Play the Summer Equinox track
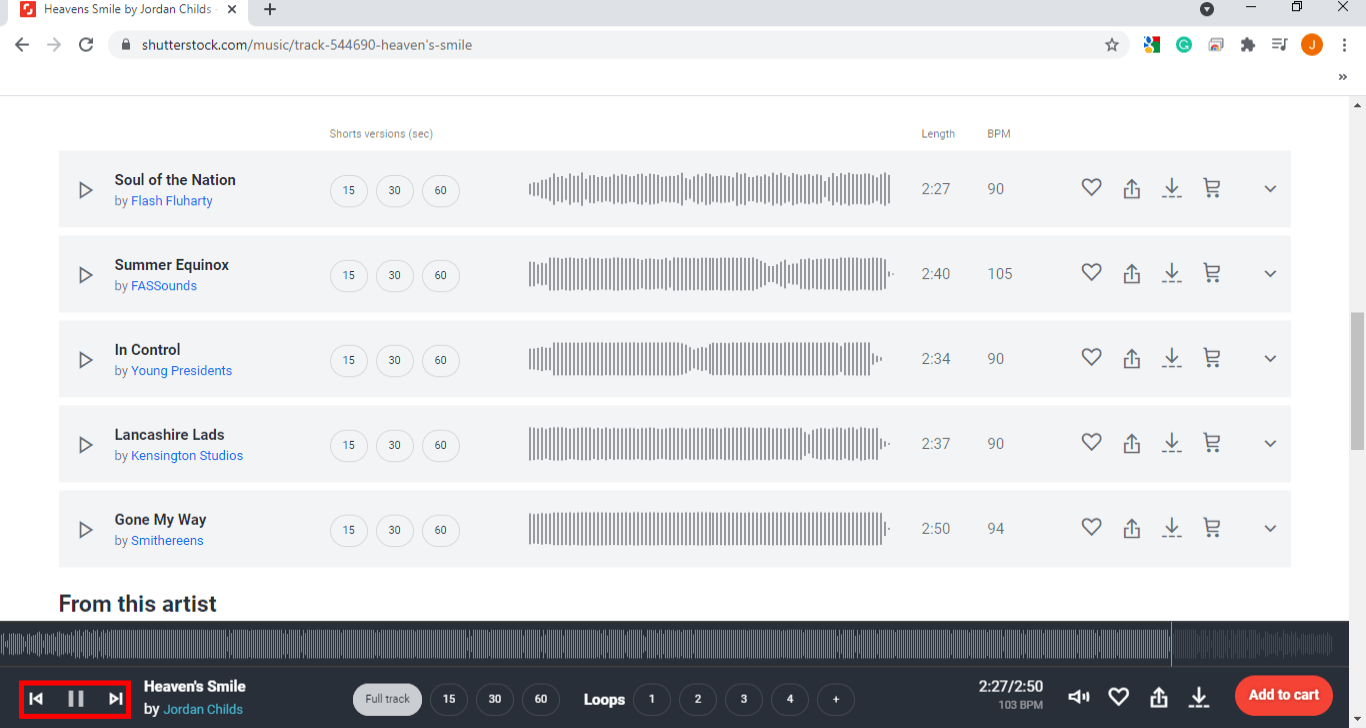The image size is (1366, 728). point(86,275)
